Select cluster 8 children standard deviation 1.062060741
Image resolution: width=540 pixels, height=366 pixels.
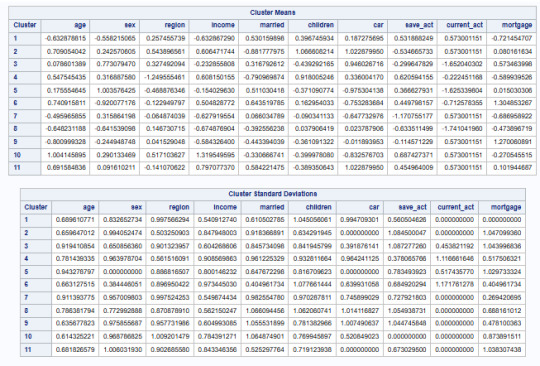[x=312, y=310]
